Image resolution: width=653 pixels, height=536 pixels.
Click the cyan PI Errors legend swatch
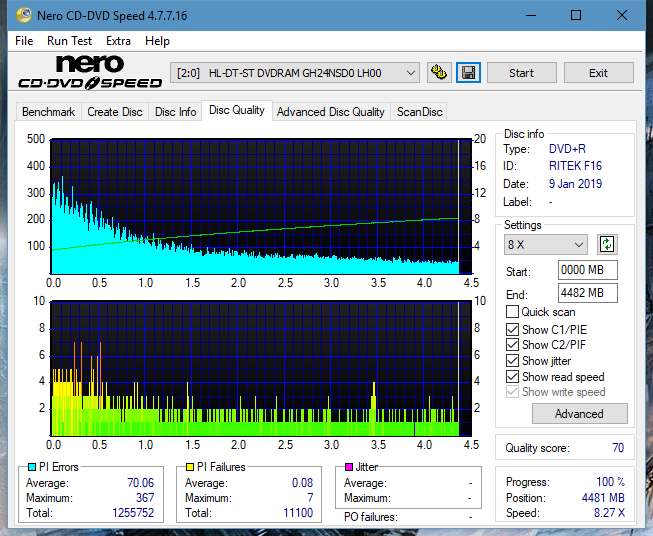pos(32,467)
